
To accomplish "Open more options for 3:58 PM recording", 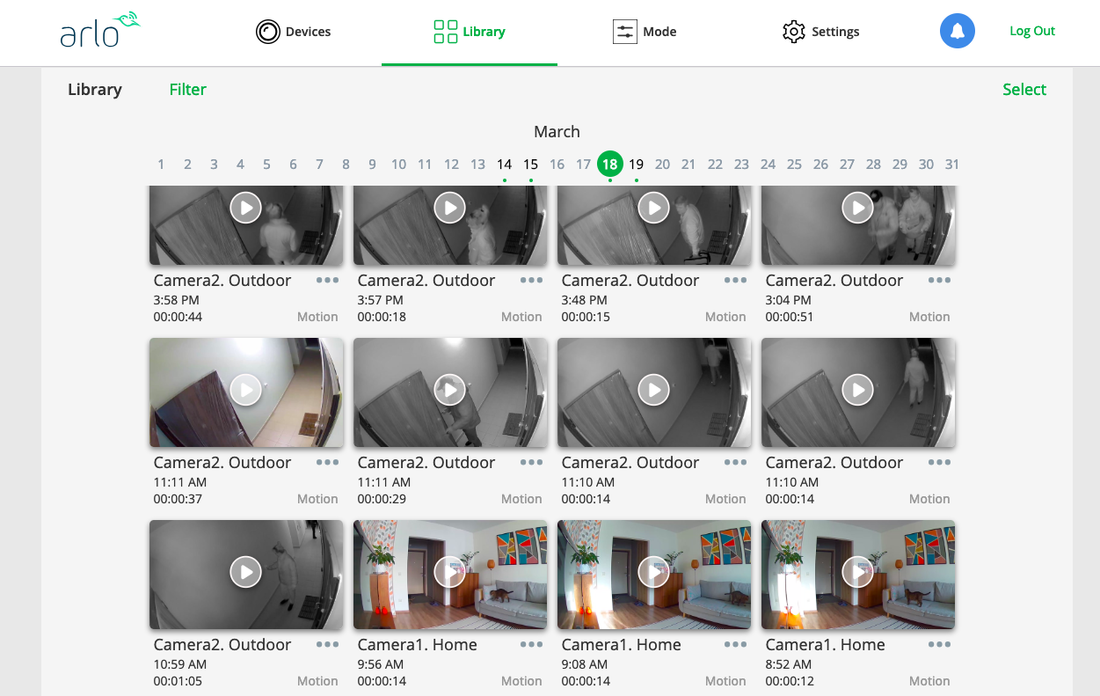I will pyautogui.click(x=327, y=280).
